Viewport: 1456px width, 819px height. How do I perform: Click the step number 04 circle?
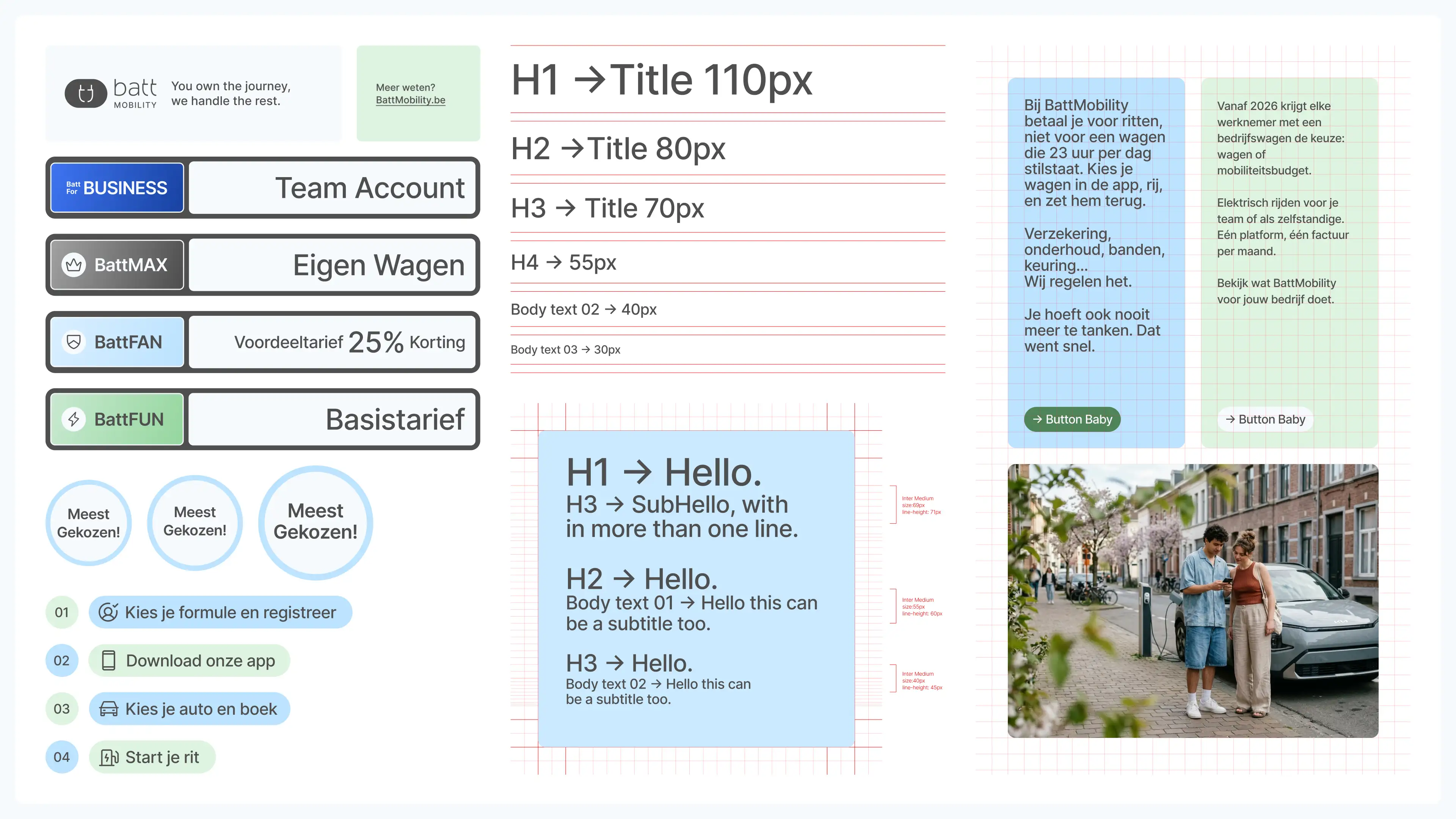click(61, 758)
